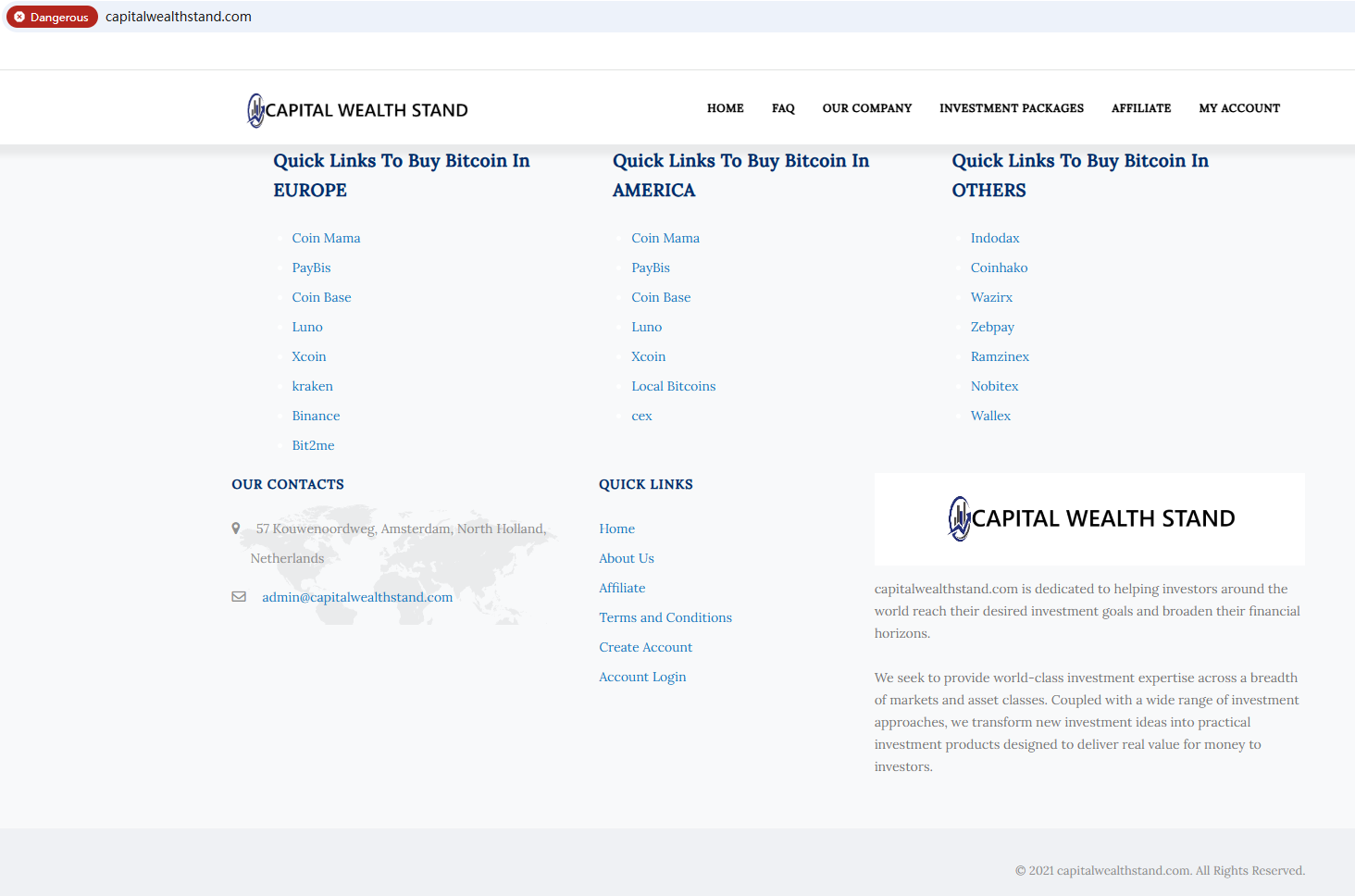Follow the Wallex link

coord(990,416)
